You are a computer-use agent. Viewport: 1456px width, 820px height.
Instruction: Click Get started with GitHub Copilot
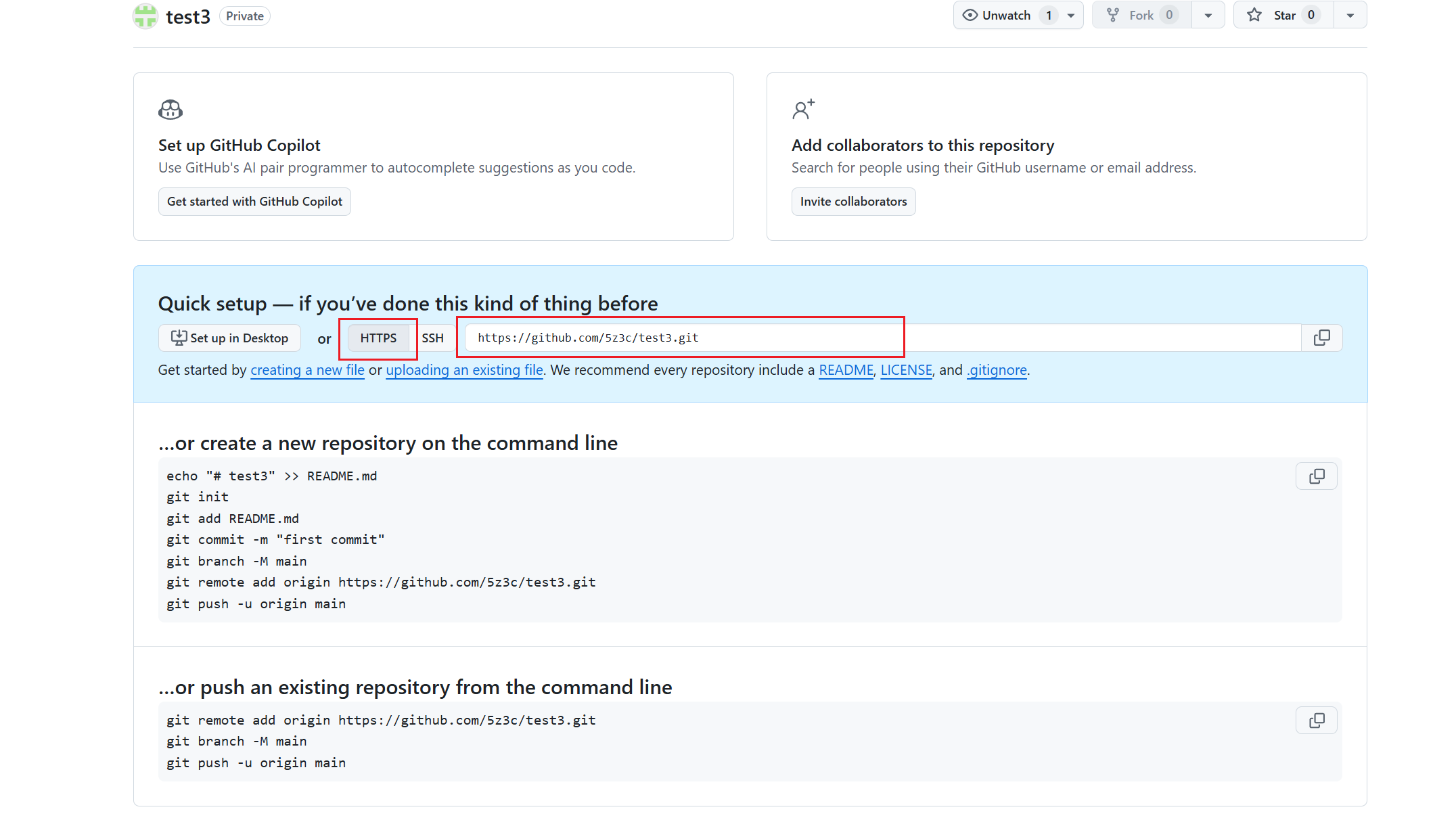tap(254, 202)
